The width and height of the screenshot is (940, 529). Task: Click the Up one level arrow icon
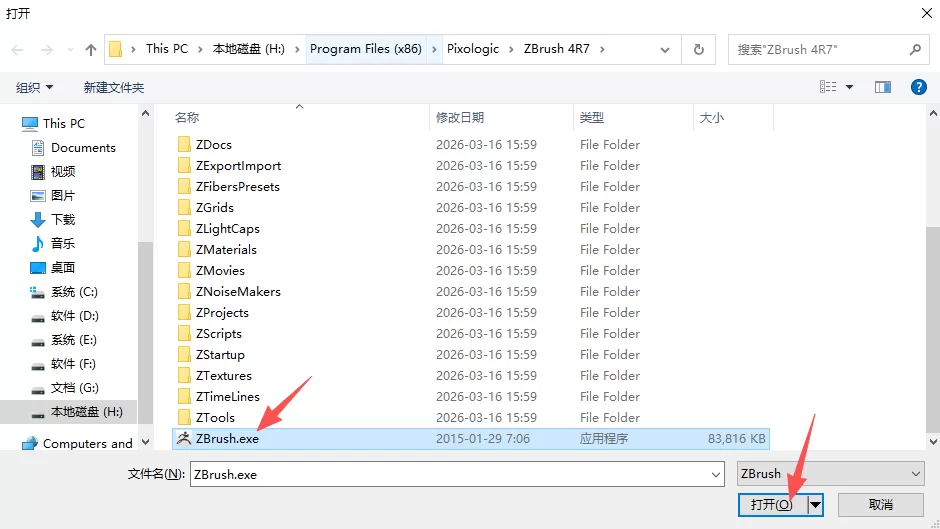[91, 50]
